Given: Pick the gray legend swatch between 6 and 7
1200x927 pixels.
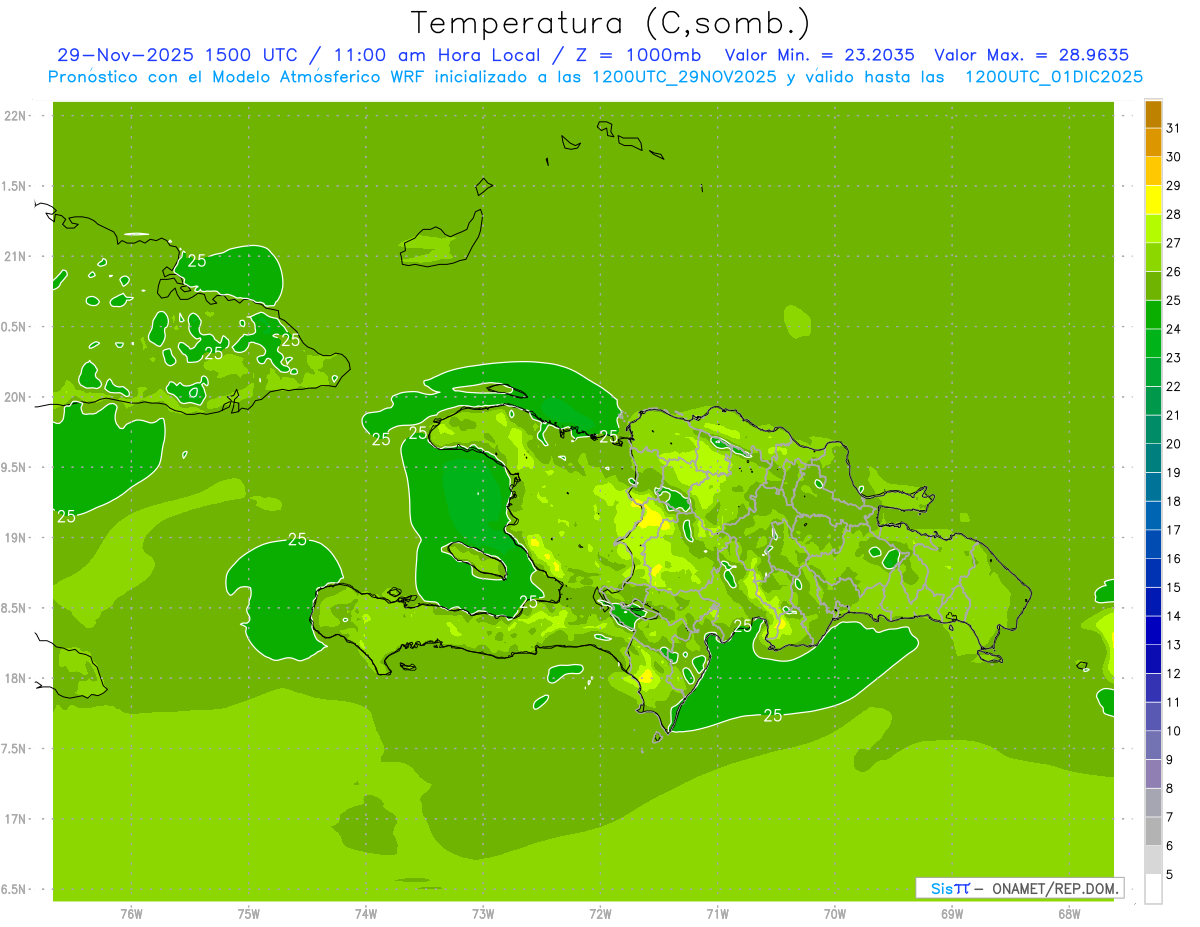Looking at the screenshot, I should (x=1153, y=831).
